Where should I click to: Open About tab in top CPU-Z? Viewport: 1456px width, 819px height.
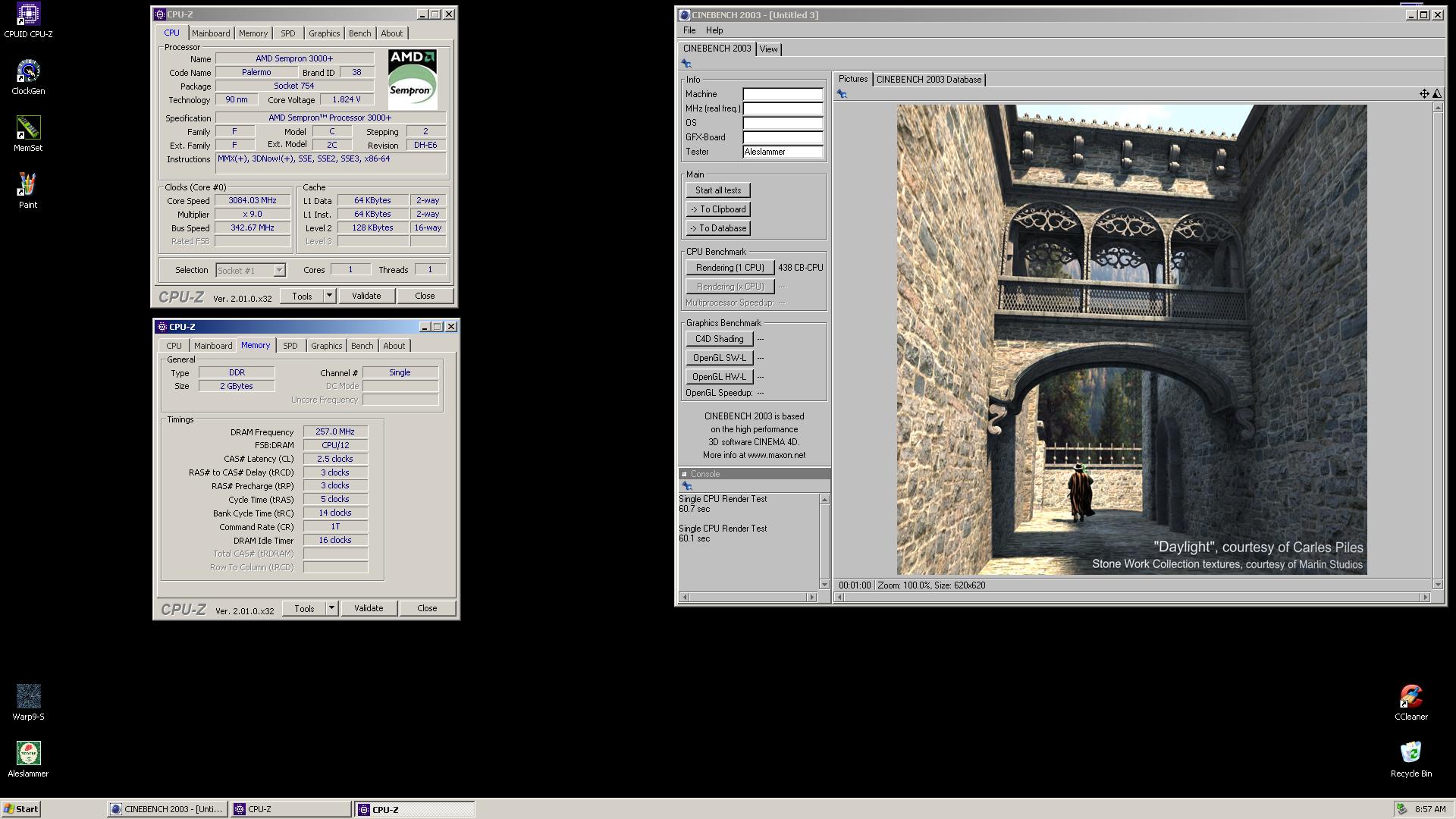click(392, 33)
